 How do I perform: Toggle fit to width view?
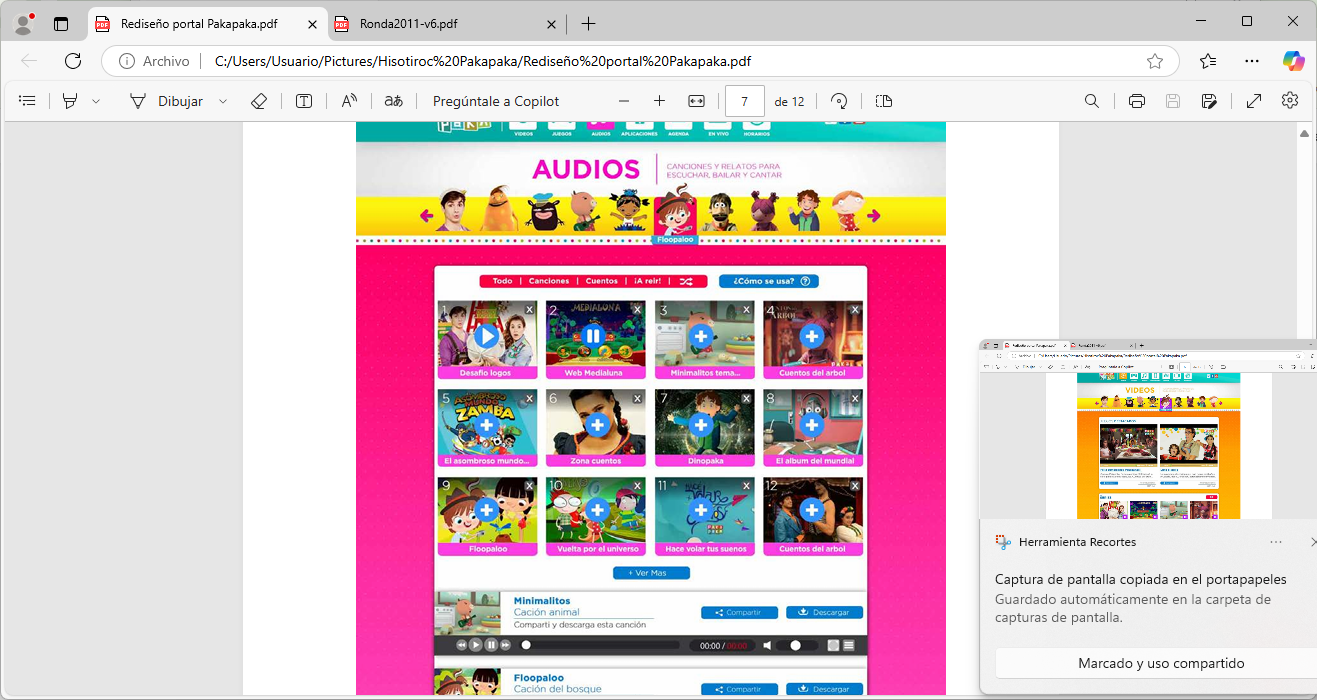pyautogui.click(x=697, y=101)
